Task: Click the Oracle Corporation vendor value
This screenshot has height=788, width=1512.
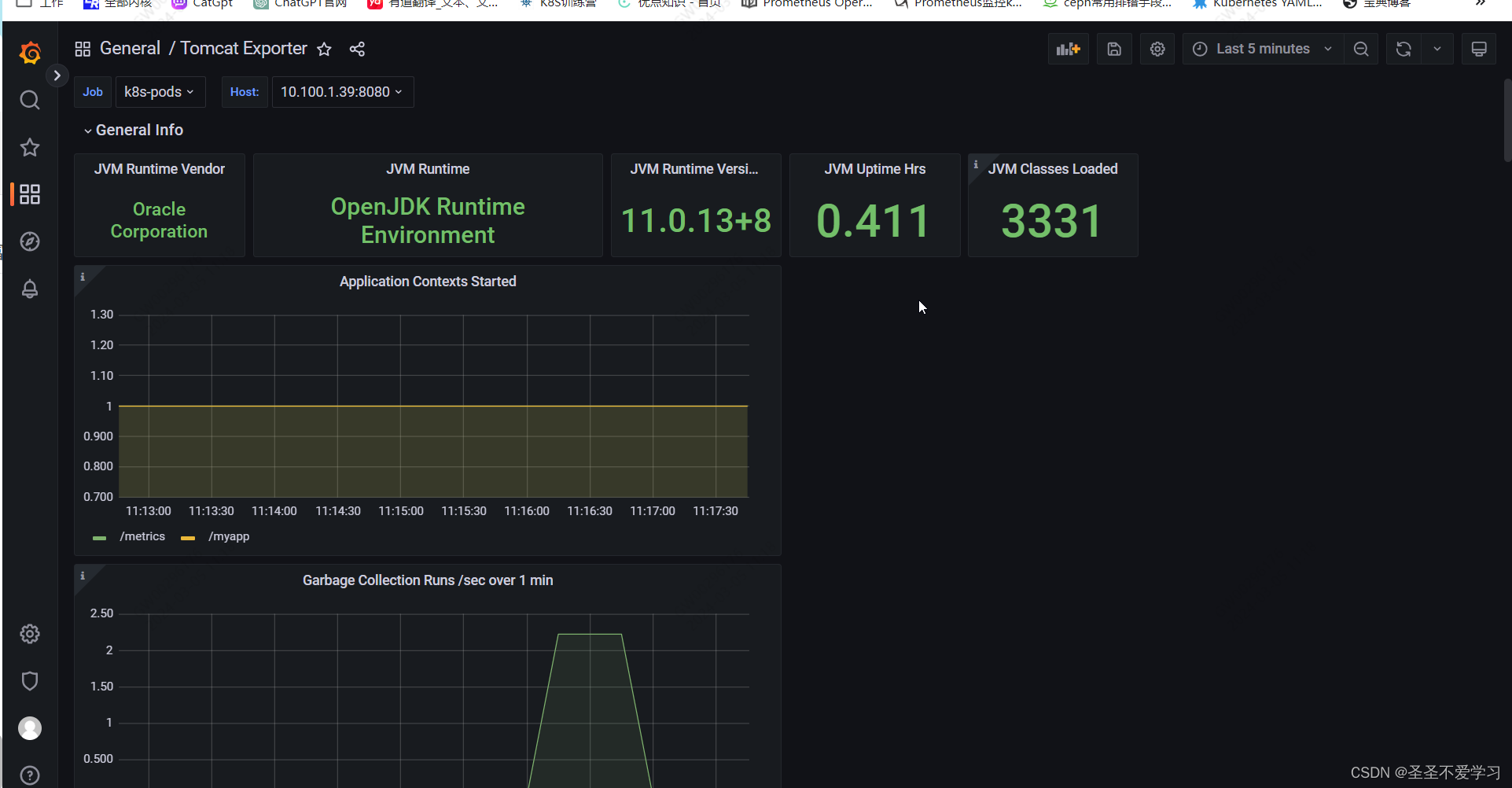Action: 160,220
